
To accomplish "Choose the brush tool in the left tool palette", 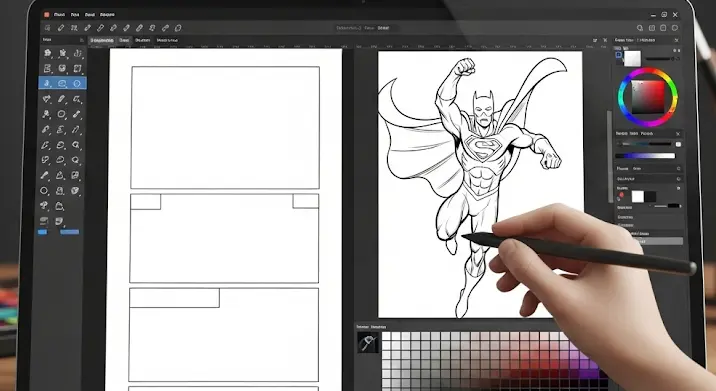I will 44,175.
